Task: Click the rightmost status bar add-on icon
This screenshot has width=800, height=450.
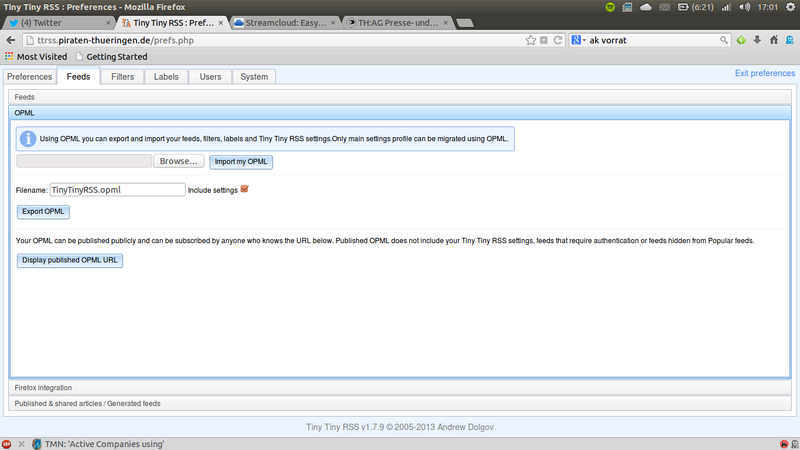Action: click(x=795, y=444)
